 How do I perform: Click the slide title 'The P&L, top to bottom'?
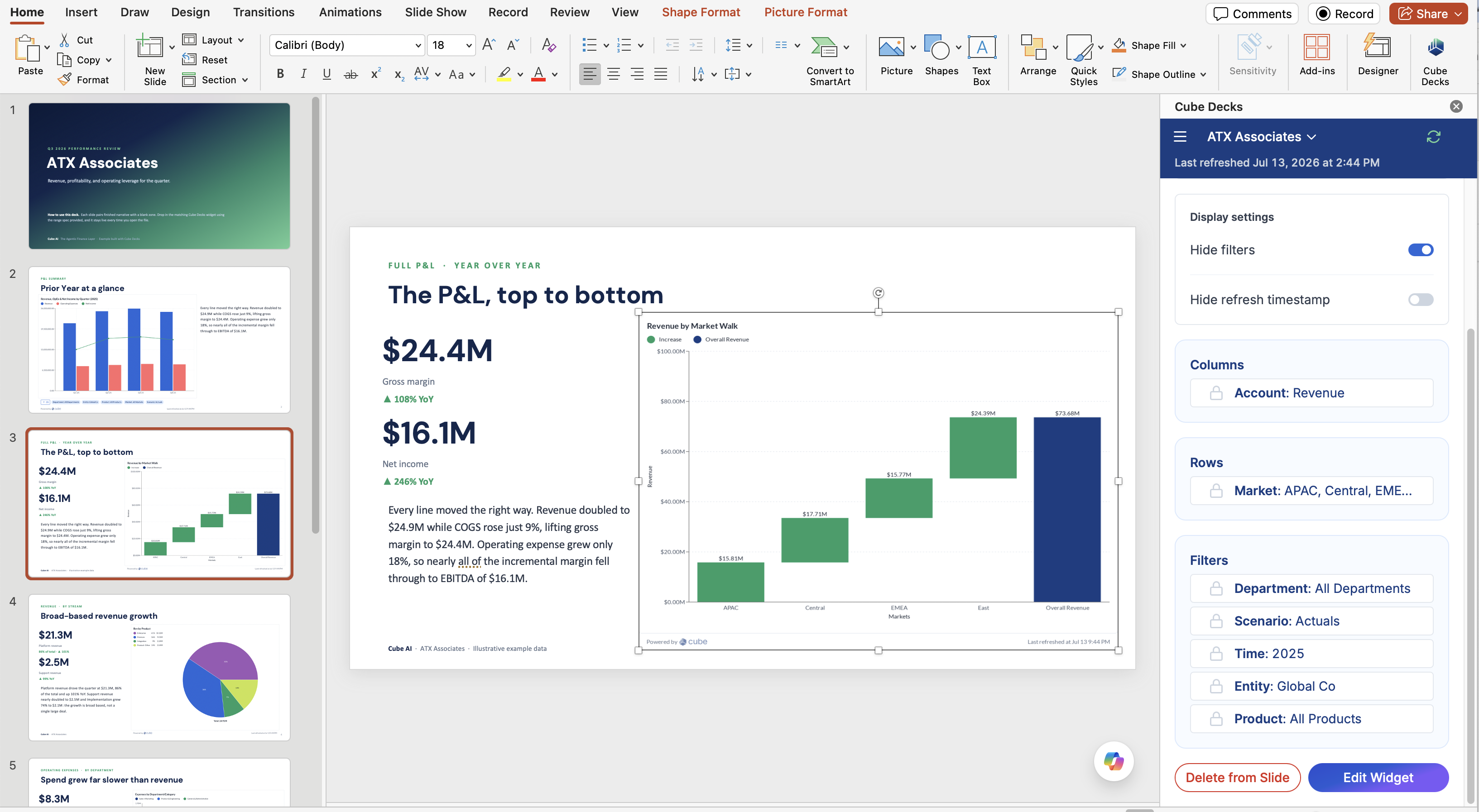(525, 295)
